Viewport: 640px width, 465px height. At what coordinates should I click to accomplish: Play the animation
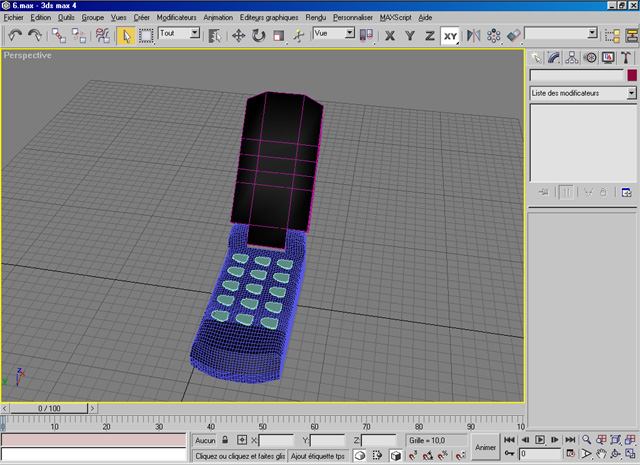[540, 440]
